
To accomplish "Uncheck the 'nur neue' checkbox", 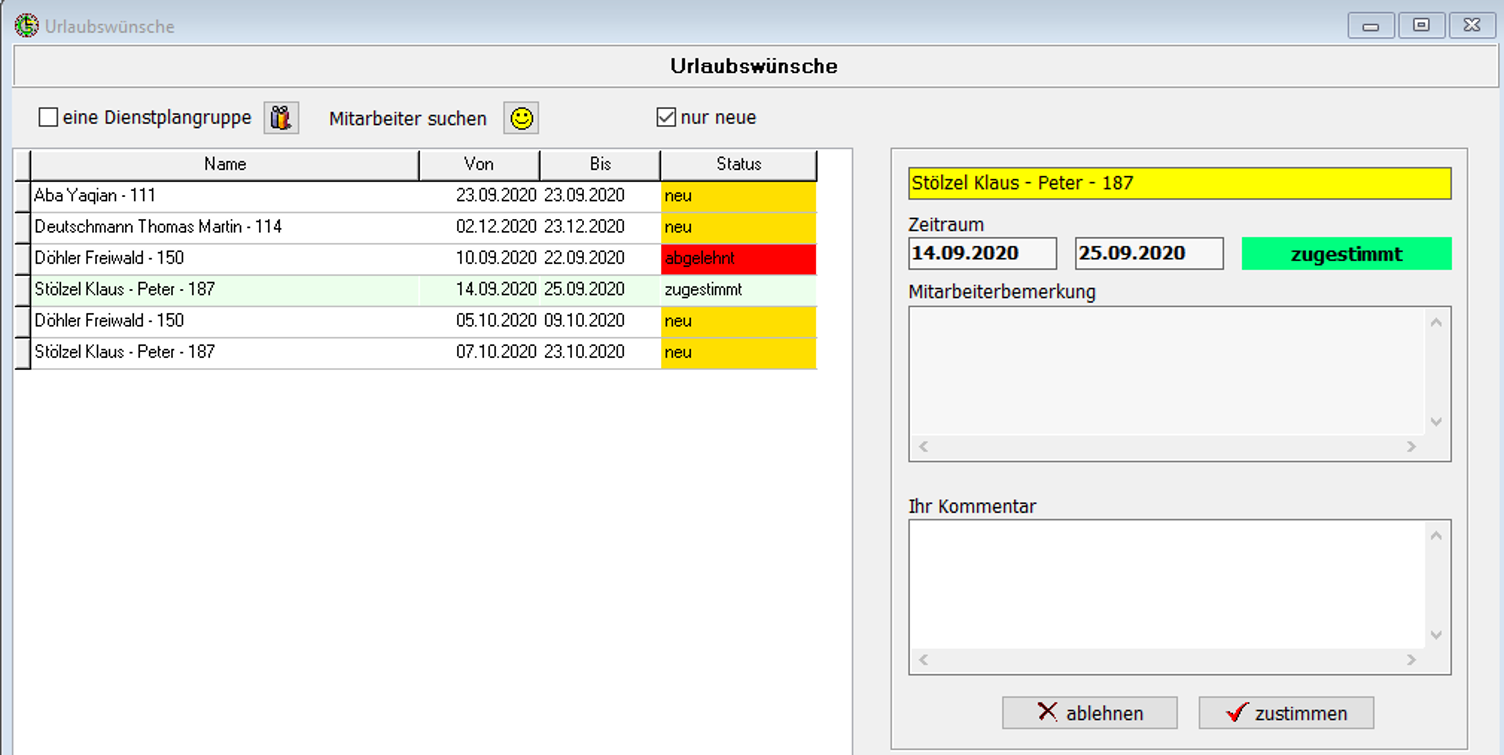I will click(x=666, y=118).
